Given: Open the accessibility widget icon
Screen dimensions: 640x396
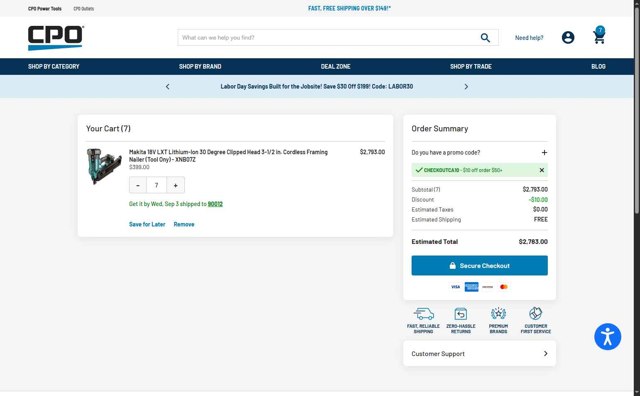Looking at the screenshot, I should pyautogui.click(x=607, y=337).
